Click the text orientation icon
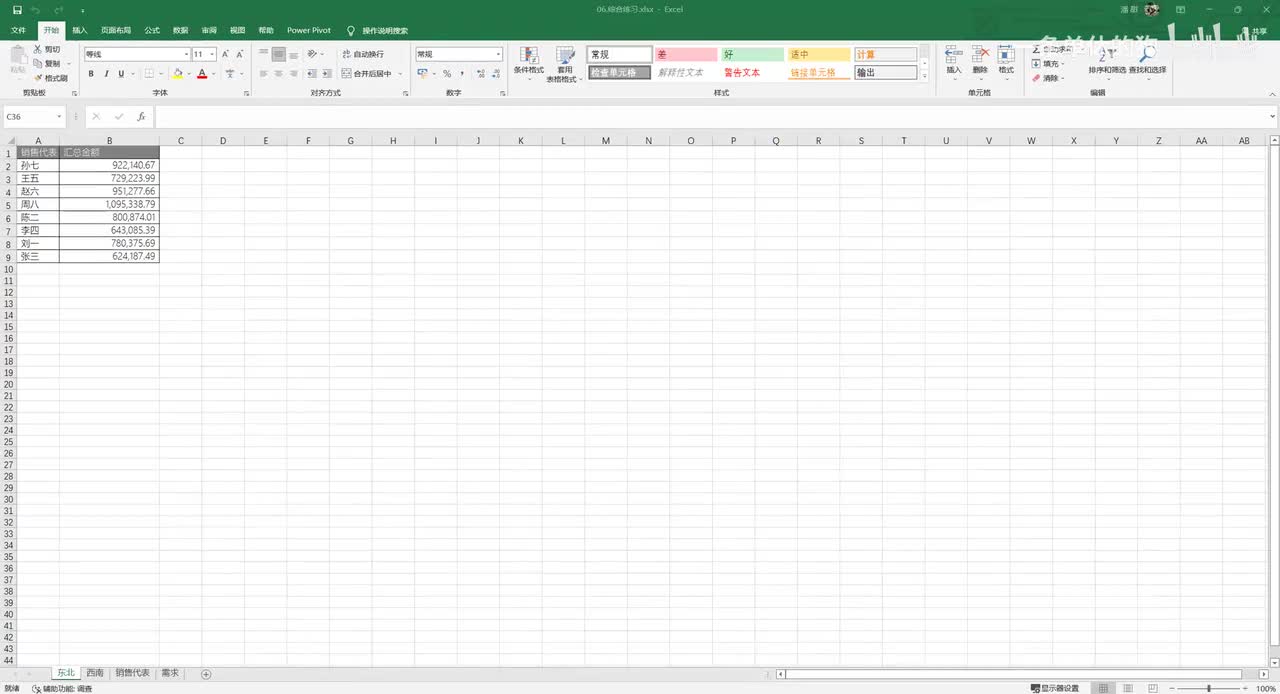 [313, 54]
